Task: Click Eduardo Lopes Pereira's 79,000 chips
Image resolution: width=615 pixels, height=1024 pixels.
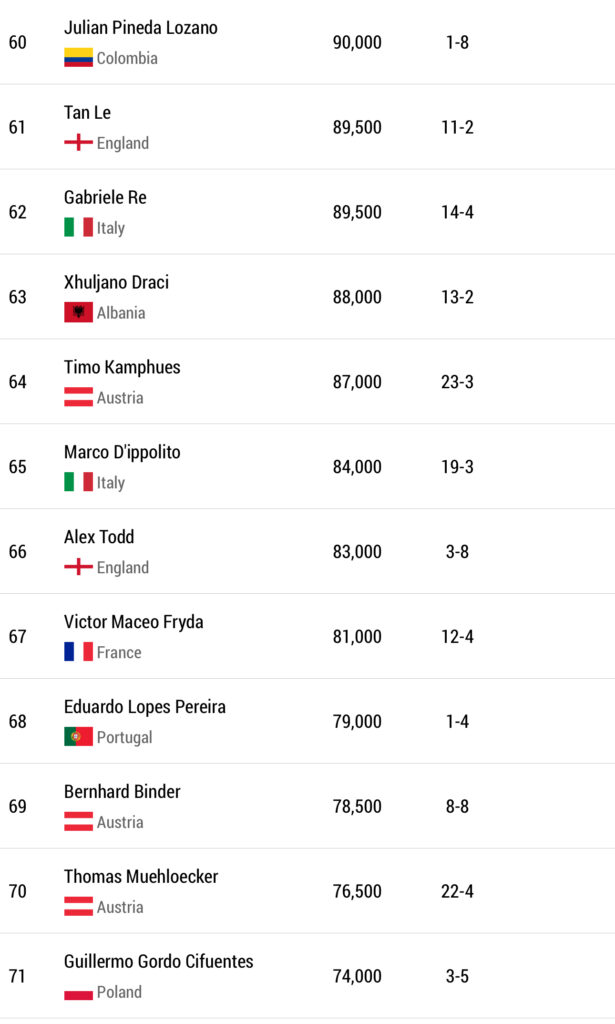Action: (x=357, y=722)
